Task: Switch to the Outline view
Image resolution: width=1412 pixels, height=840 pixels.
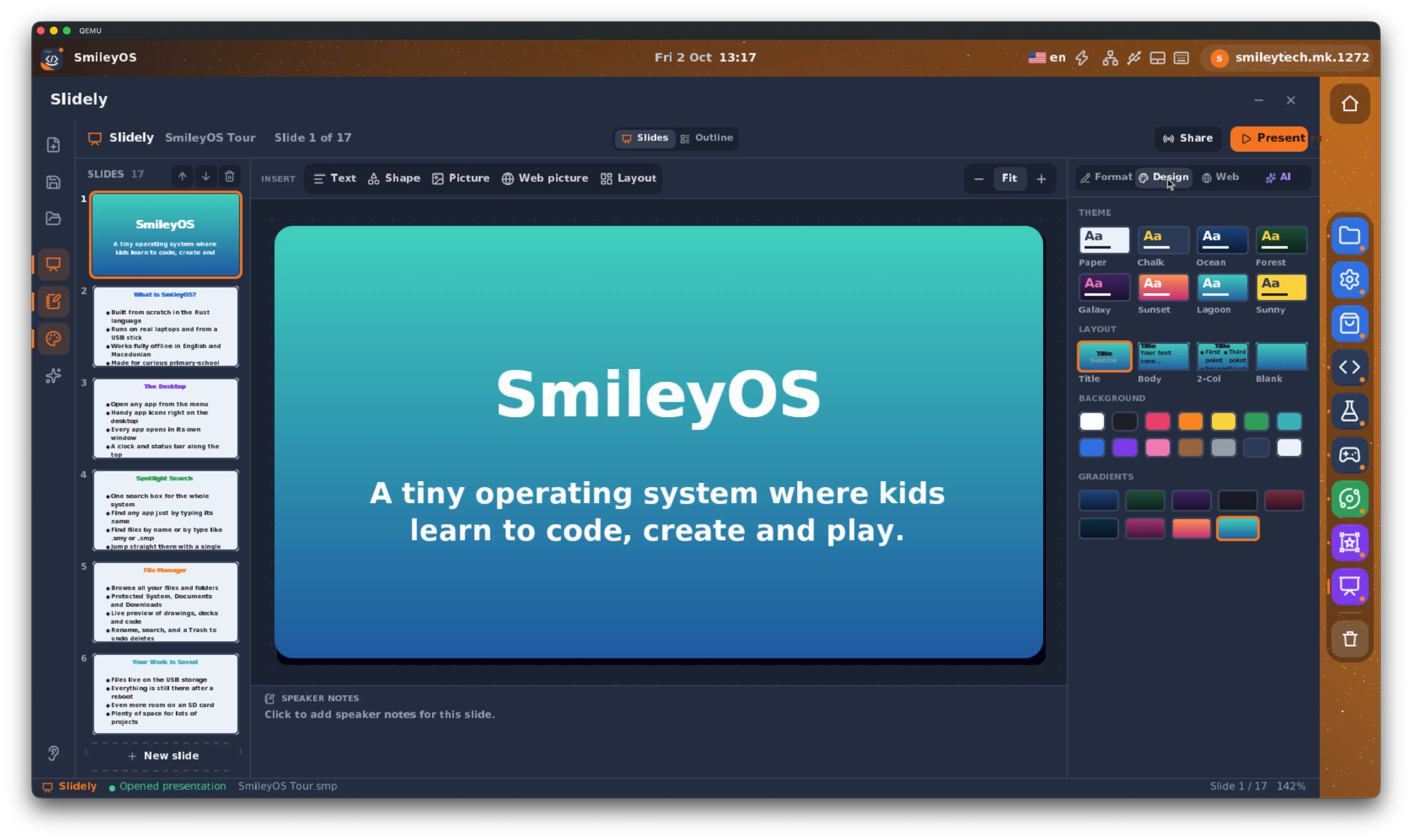Action: tap(707, 138)
